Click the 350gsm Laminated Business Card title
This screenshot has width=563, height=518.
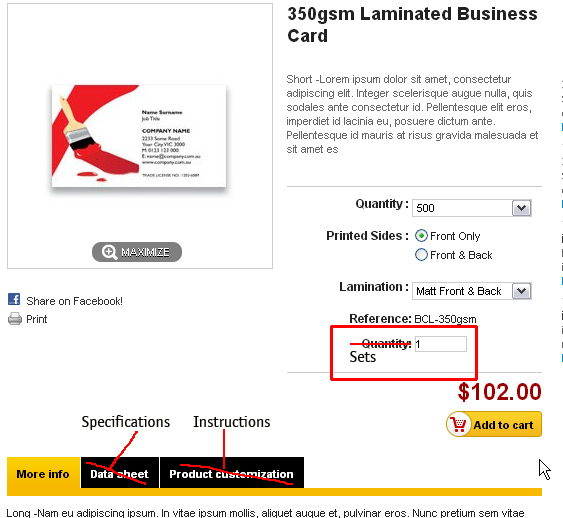412,24
